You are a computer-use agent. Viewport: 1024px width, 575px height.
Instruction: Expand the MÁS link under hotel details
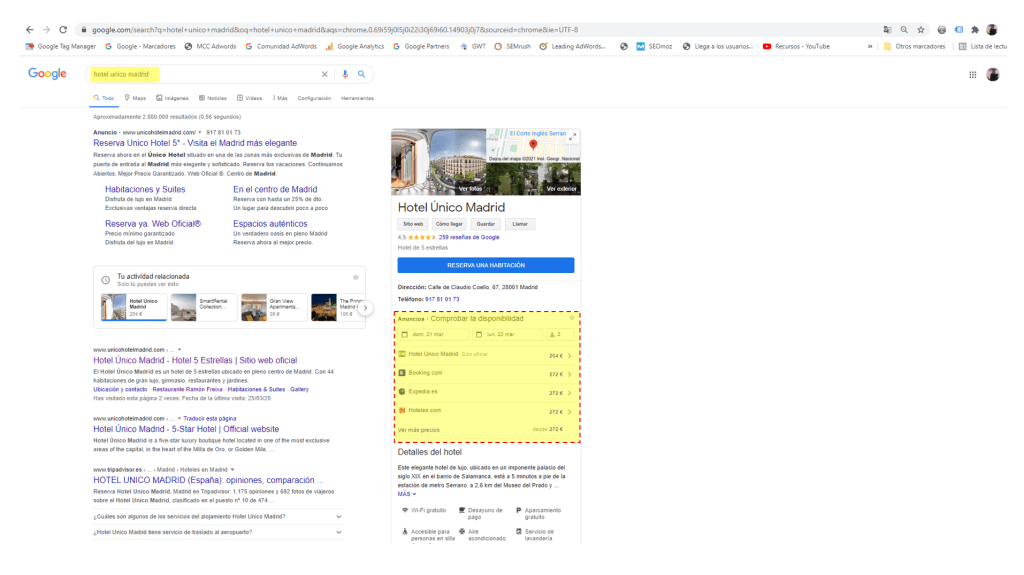tap(406, 494)
